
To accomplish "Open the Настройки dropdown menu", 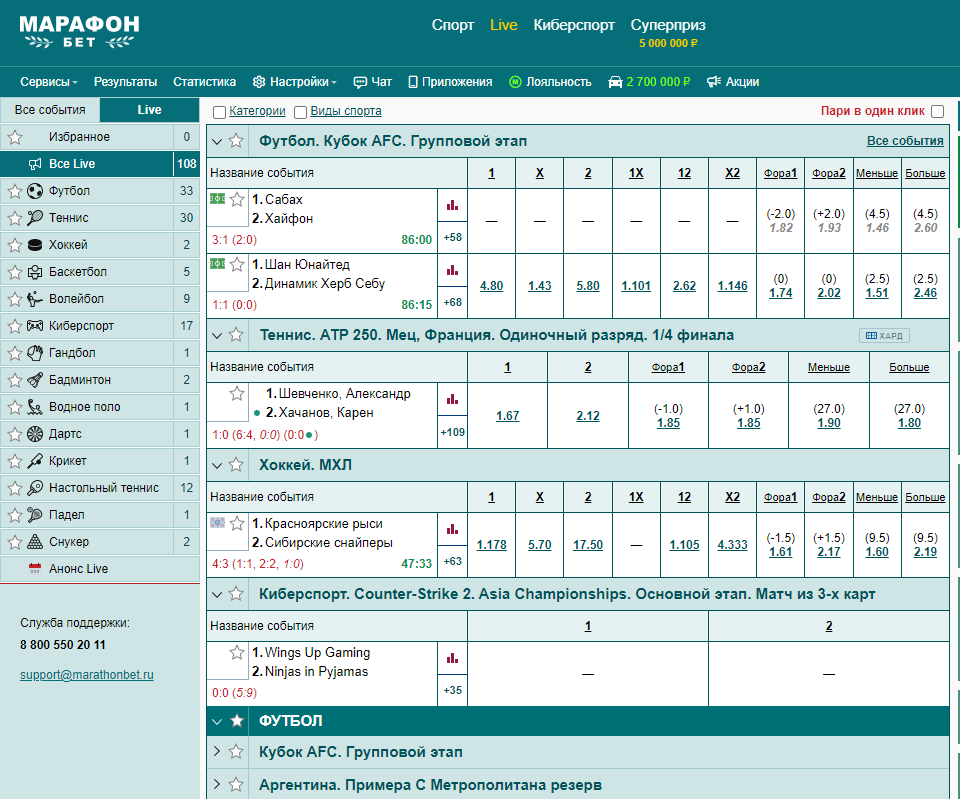I will coord(294,82).
